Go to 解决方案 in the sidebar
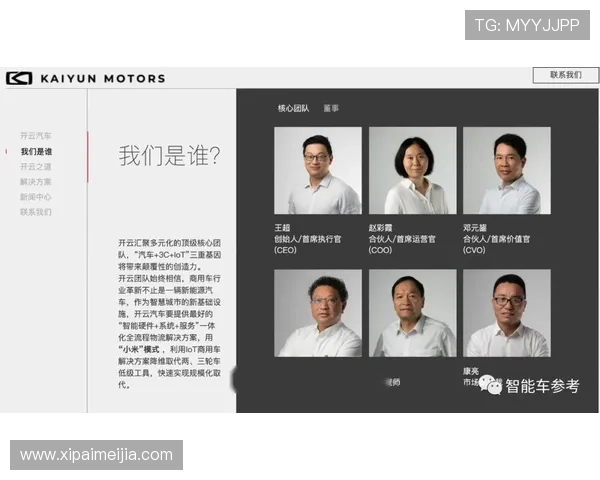600x480 pixels. tap(36, 182)
